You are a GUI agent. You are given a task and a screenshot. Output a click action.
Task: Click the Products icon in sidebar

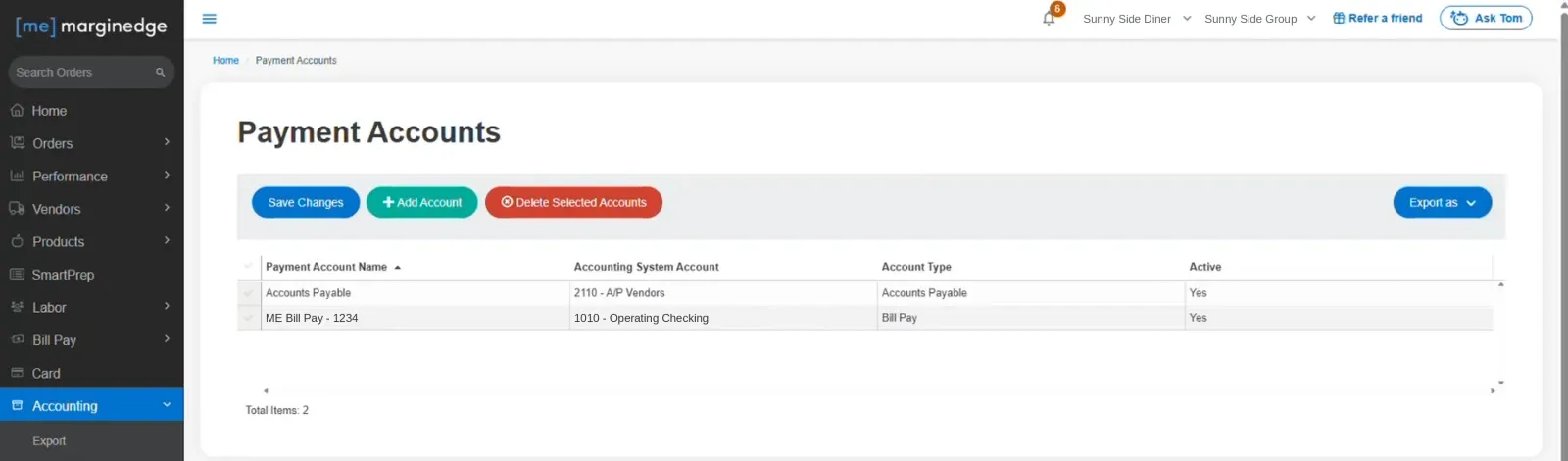(17, 241)
